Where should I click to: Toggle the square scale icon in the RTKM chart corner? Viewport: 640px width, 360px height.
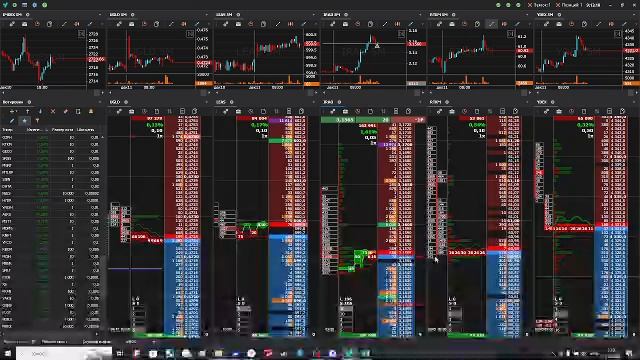(x=511, y=34)
